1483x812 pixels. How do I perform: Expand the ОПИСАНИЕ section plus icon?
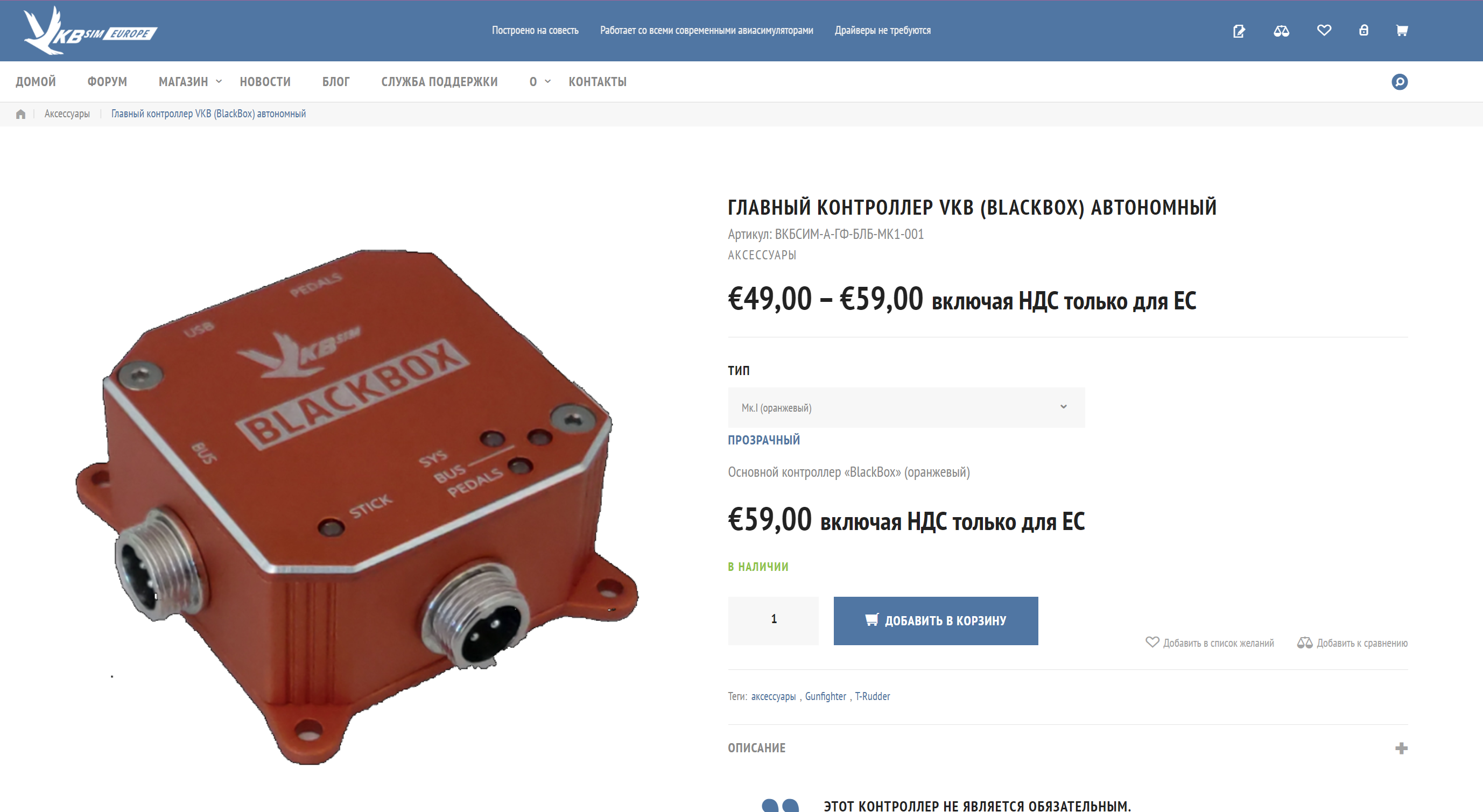[1401, 748]
